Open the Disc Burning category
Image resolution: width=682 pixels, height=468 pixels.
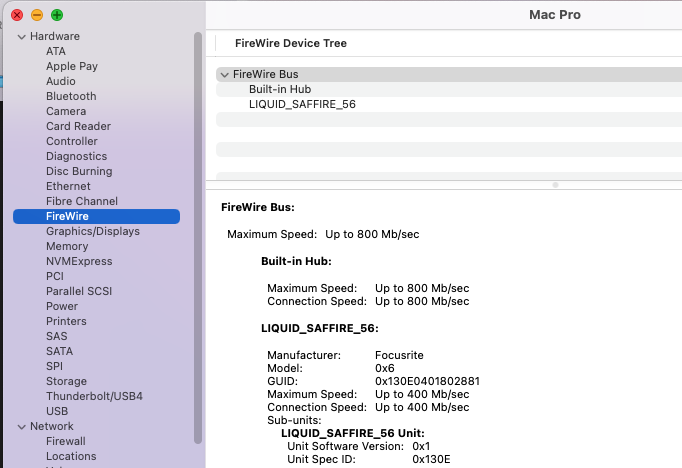coord(79,171)
